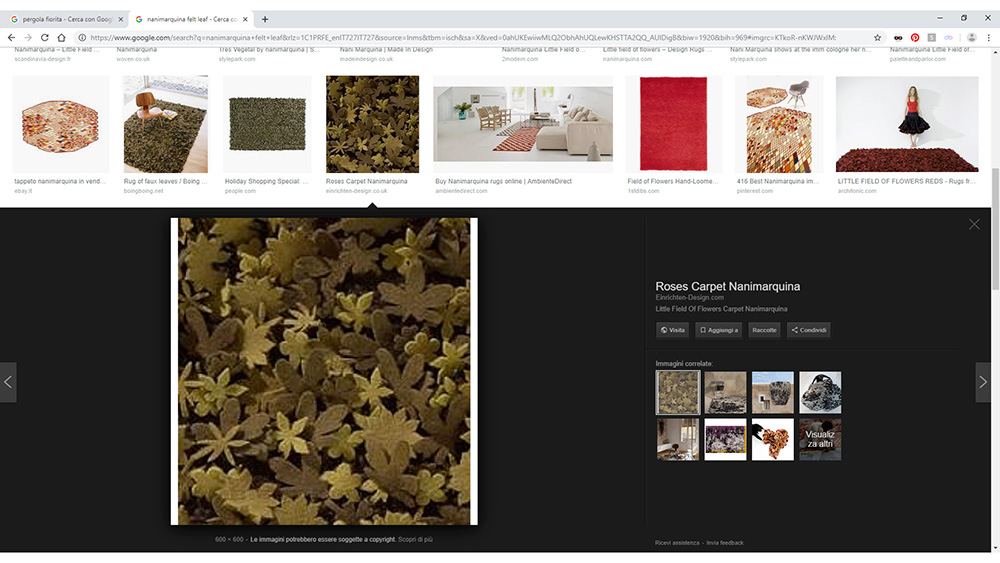1000x563 pixels.
Task: Open the Chrome three-dot menu
Action: pyautogui.click(x=989, y=38)
